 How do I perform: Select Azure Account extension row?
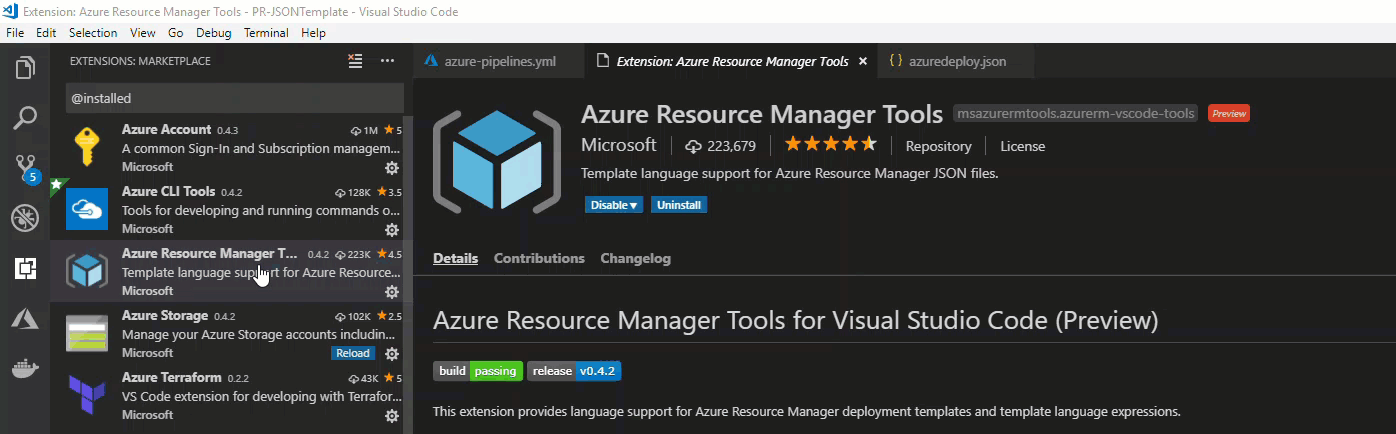coord(226,147)
